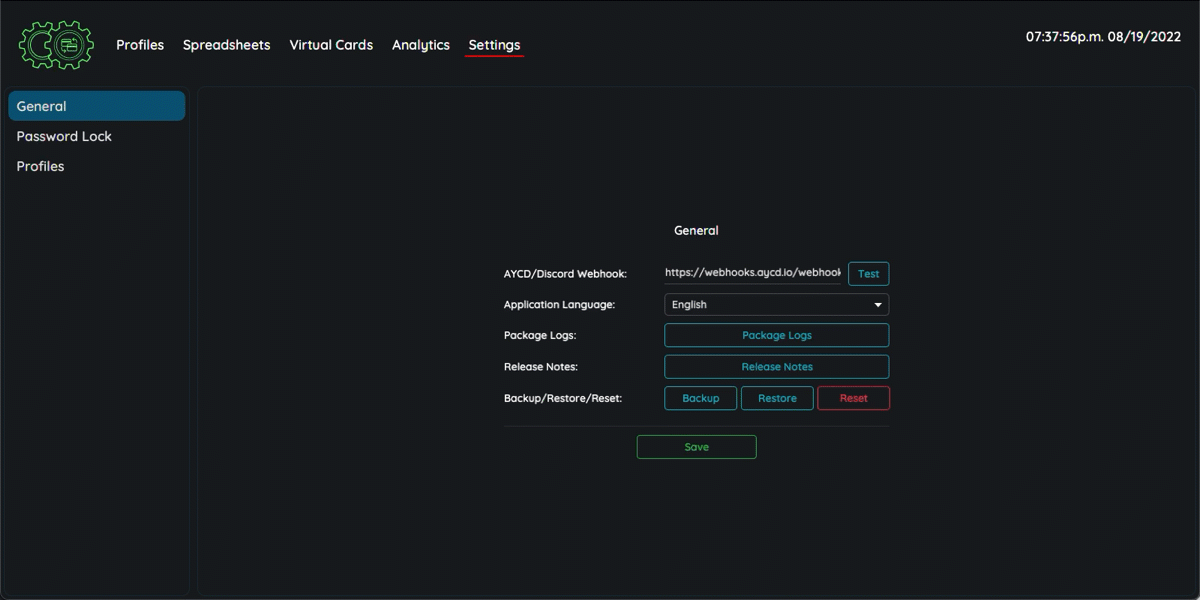Click the language dropdown caret arrow

[878, 305]
